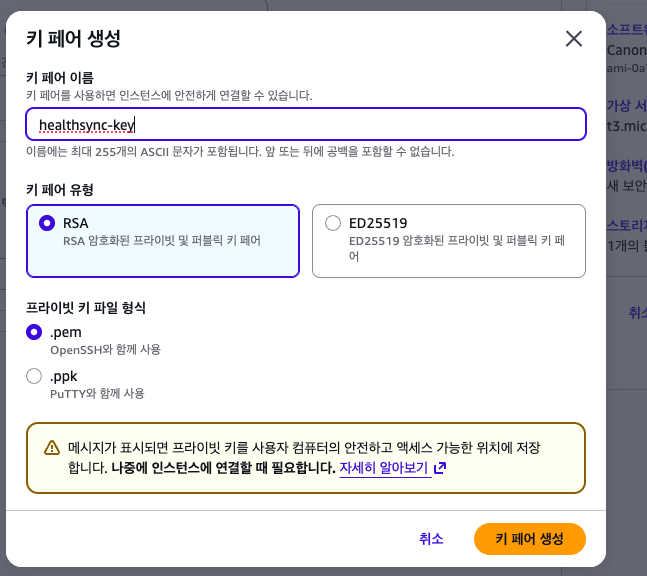Screen dimensions: 647x576
Task: Close the 키 페어 생성 dialog with X
Action: pos(574,39)
